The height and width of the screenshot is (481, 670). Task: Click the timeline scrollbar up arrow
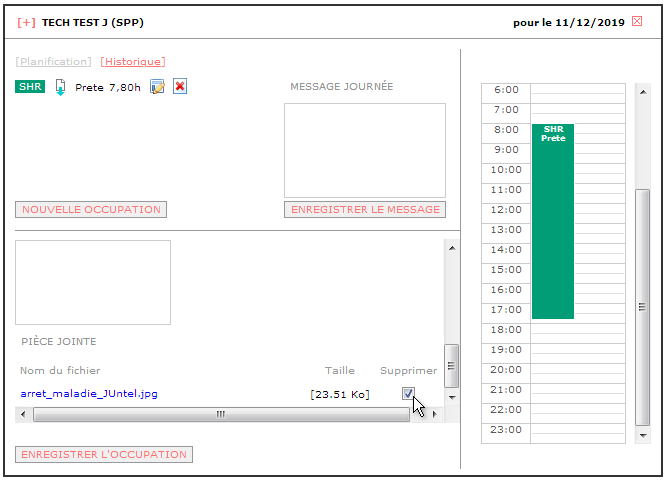(643, 92)
